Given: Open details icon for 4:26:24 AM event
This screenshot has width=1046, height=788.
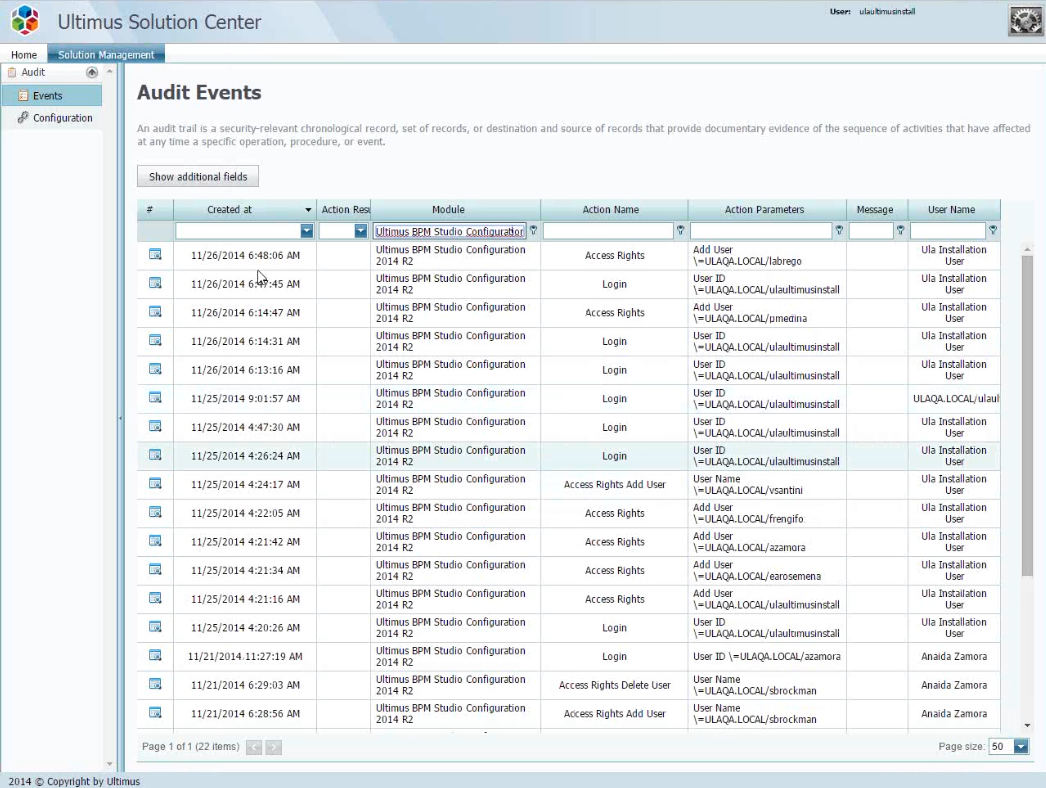Looking at the screenshot, I should coord(155,455).
